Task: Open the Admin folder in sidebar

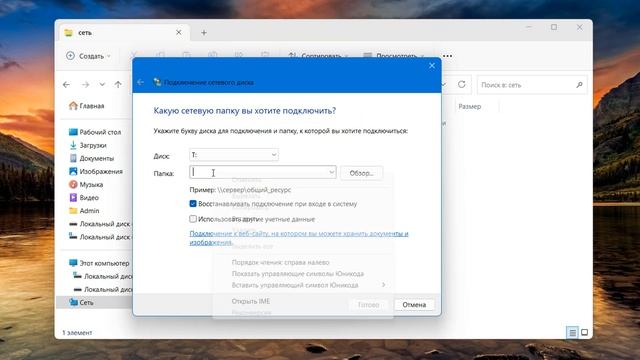Action: tap(84, 211)
